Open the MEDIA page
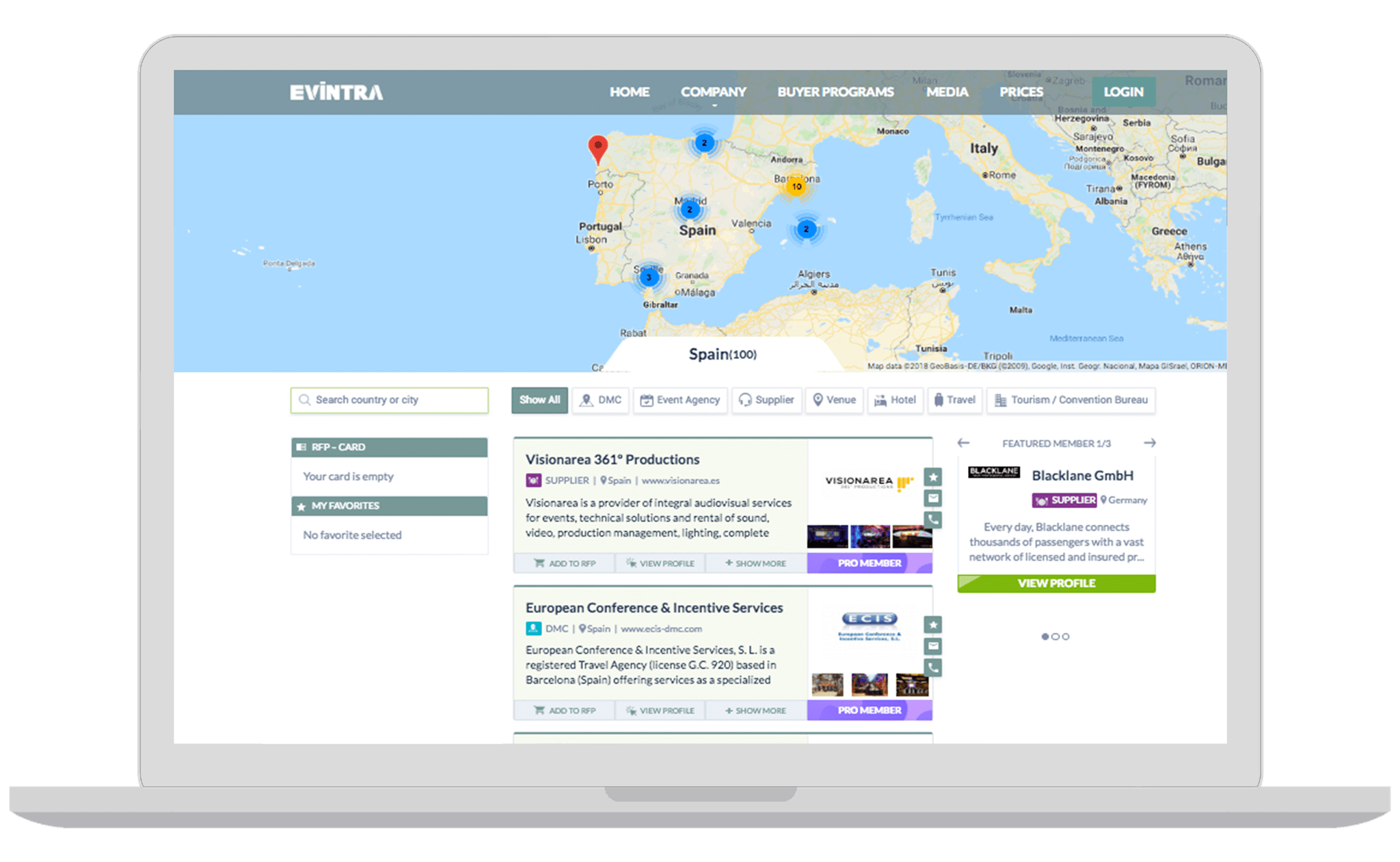1400x862 pixels. (x=947, y=92)
